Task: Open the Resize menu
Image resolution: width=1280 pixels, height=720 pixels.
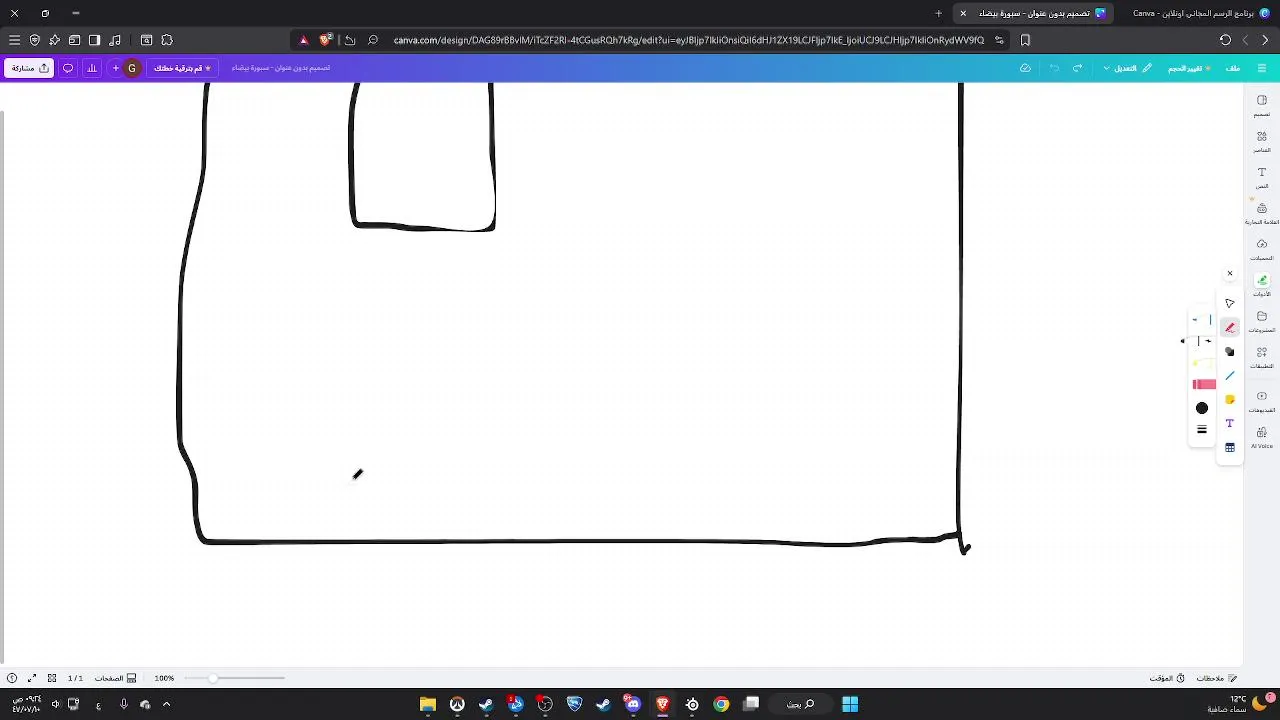Action: click(1189, 68)
